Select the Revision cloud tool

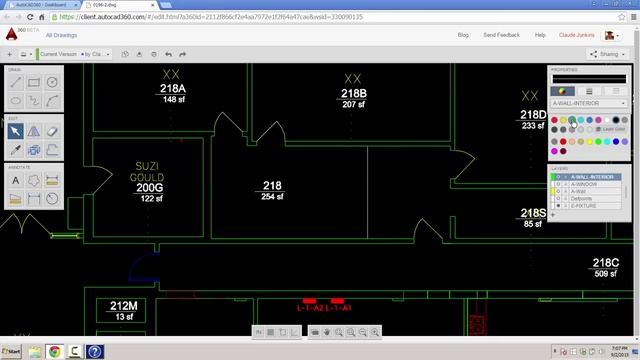[34, 180]
